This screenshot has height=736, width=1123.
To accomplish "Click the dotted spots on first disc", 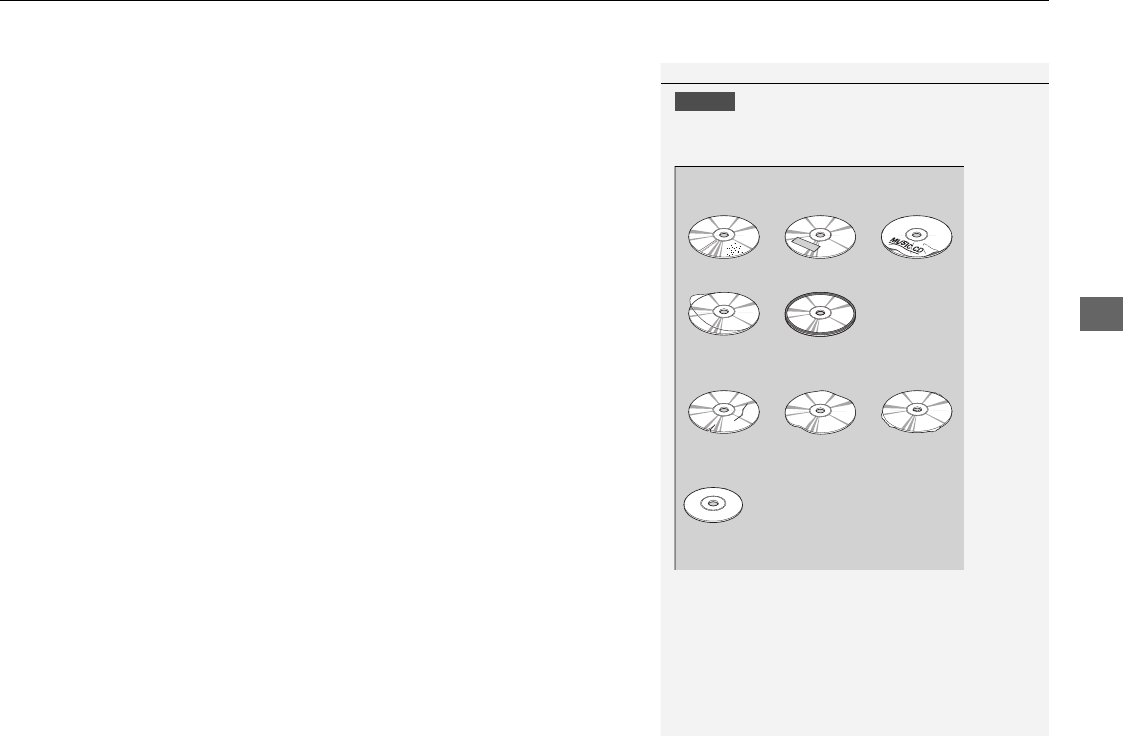I will point(733,249).
